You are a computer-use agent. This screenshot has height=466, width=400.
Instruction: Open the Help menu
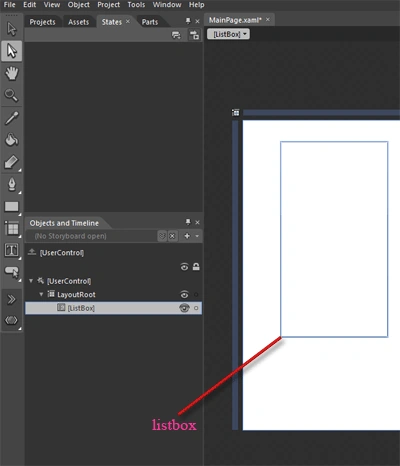pos(197,5)
